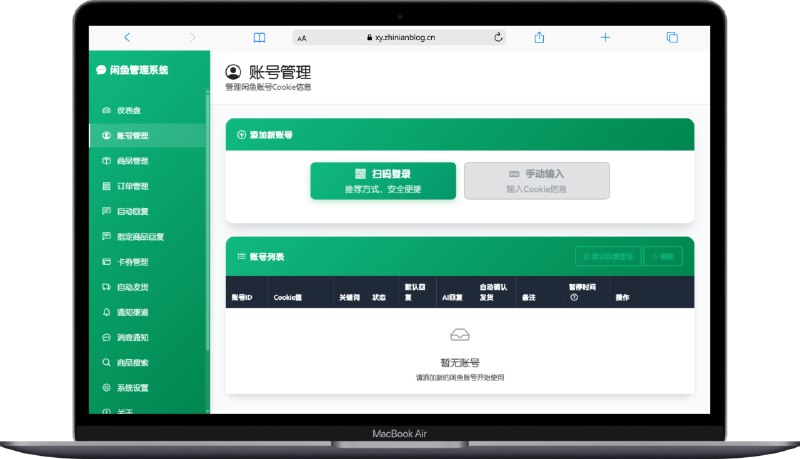Image resolution: width=800 pixels, height=459 pixels.
Task: Go back with the browser back arrow
Action: pyautogui.click(x=127, y=37)
